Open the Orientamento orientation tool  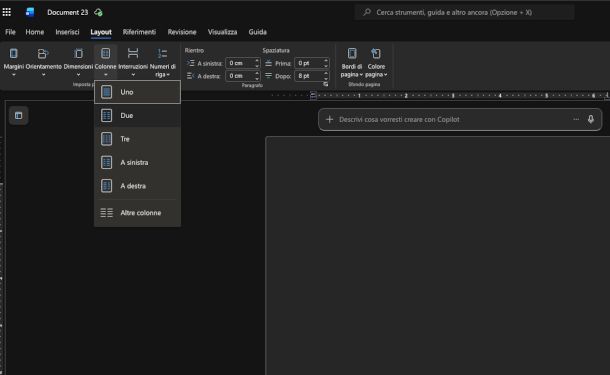tap(43, 62)
